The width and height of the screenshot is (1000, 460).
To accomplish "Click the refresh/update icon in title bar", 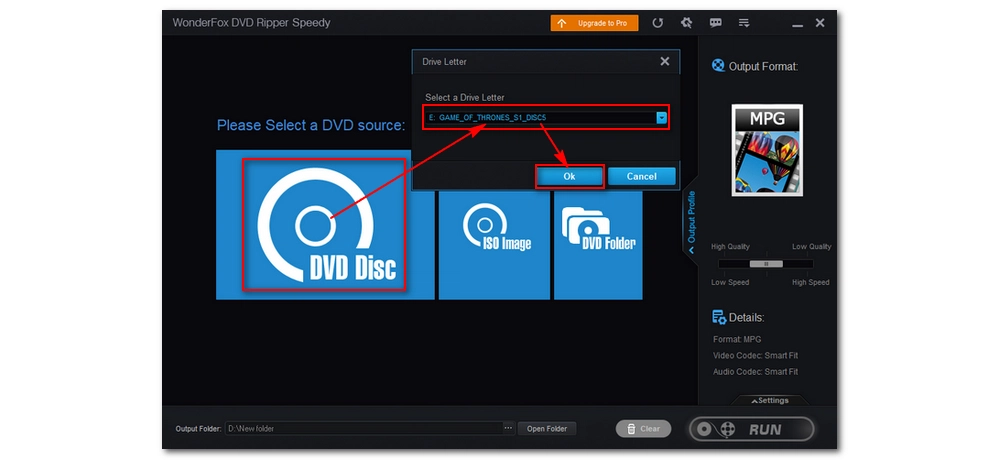I will coord(658,23).
